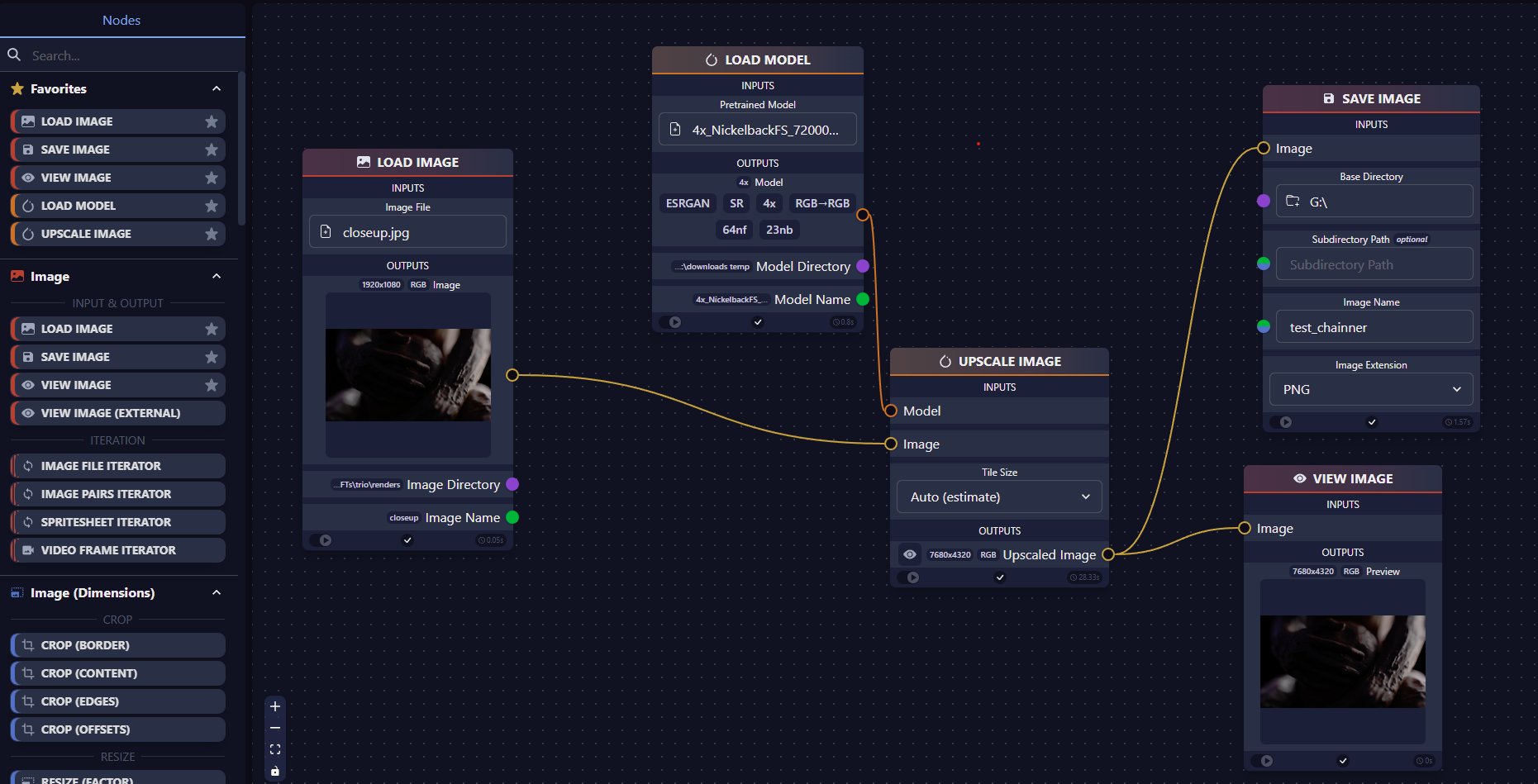Open the Tile Size dropdown showing Auto (estimate)
The width and height of the screenshot is (1538, 784).
click(999, 497)
